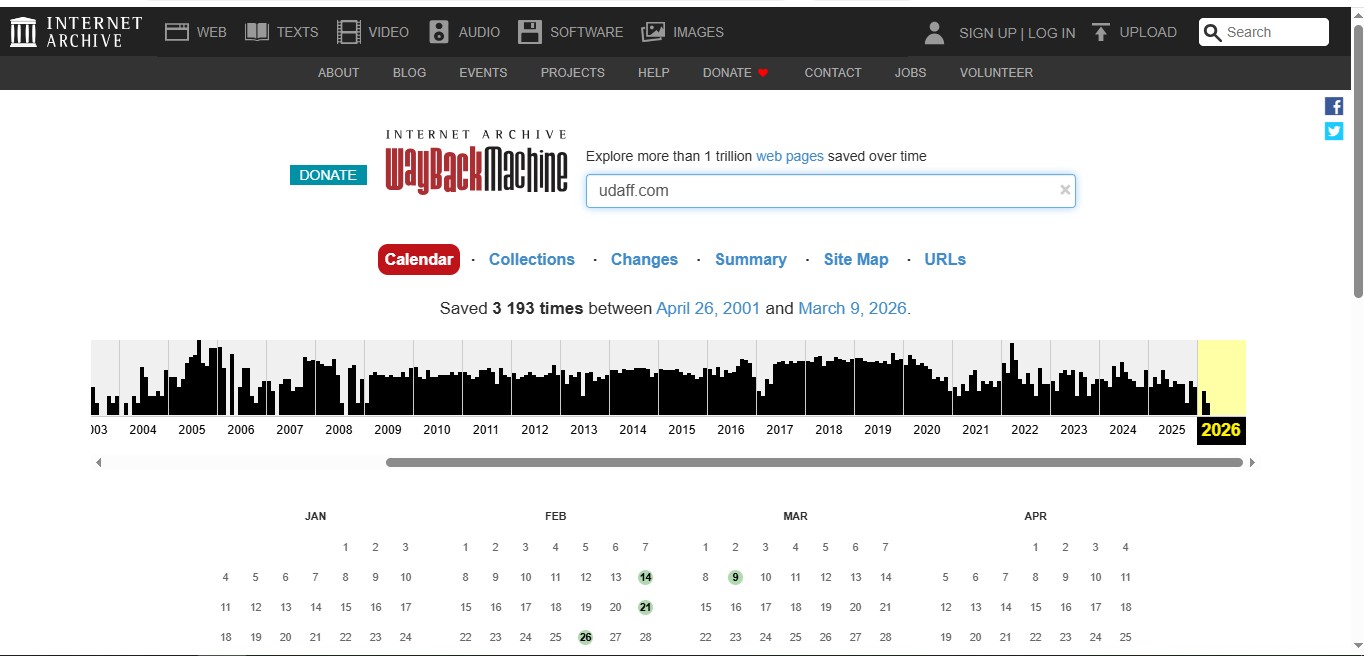This screenshot has height=656, width=1364.
Task: Click the WEB label in top bar
Action: point(212,32)
